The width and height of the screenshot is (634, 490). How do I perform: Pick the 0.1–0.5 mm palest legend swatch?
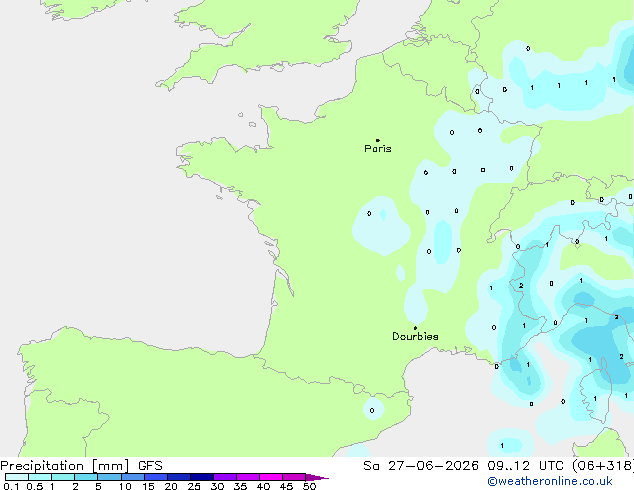[17, 477]
